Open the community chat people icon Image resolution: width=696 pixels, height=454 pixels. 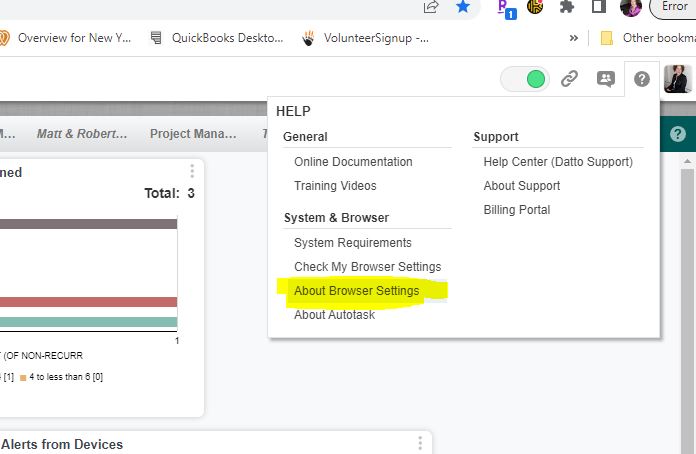coord(605,79)
